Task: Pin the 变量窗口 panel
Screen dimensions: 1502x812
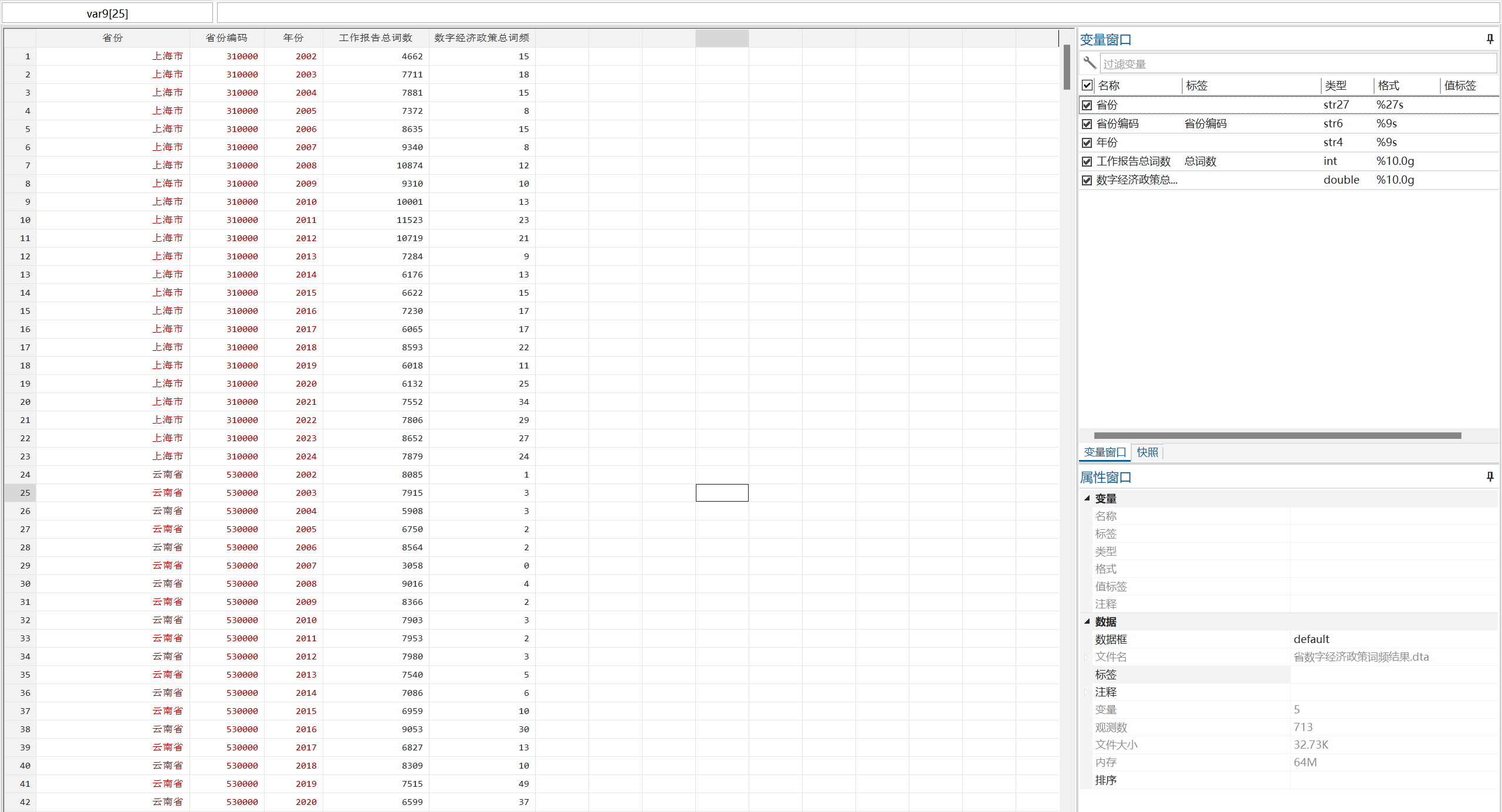Action: tap(1490, 39)
